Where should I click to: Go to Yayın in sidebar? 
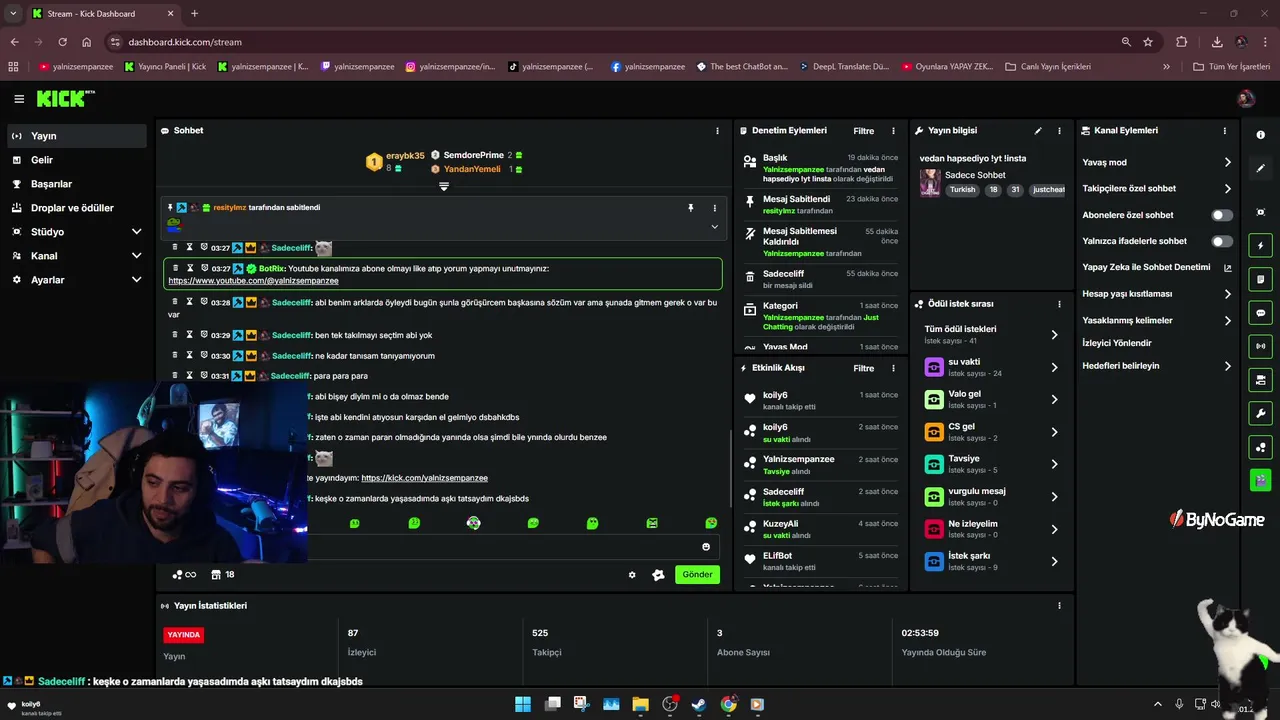76,136
